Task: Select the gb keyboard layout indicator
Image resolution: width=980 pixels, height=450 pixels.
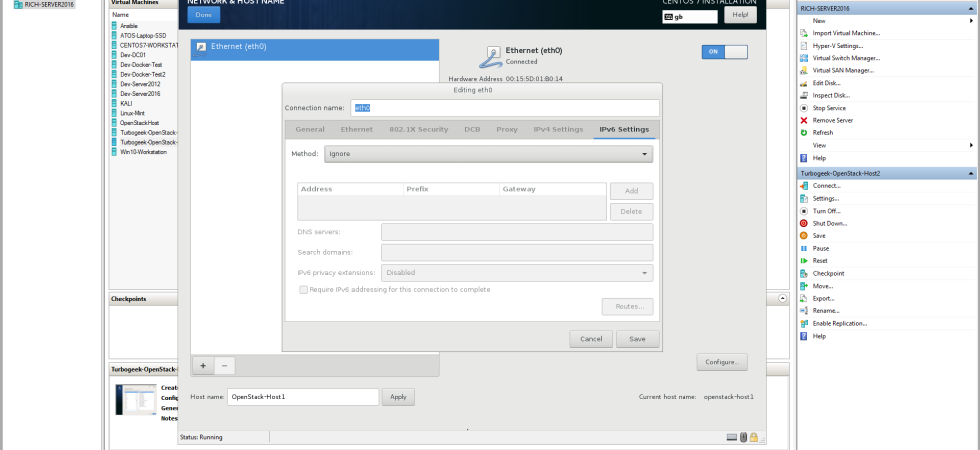Action: click(x=690, y=17)
